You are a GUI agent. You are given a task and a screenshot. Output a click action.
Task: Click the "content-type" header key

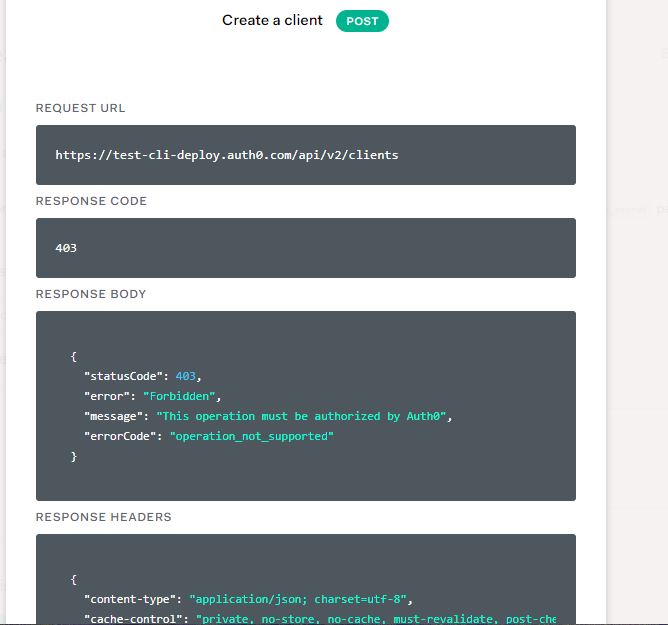pyautogui.click(x=129, y=599)
